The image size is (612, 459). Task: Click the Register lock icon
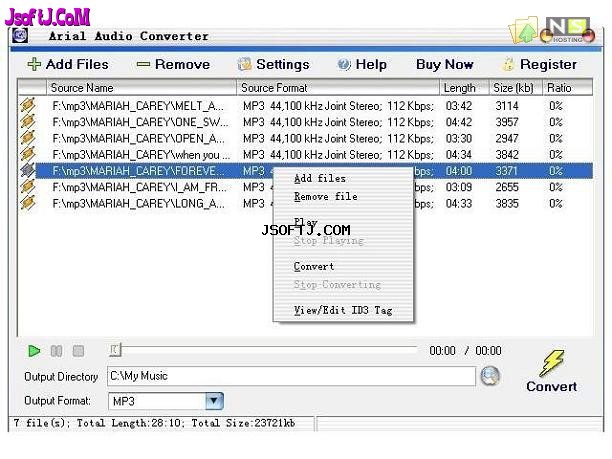click(508, 64)
